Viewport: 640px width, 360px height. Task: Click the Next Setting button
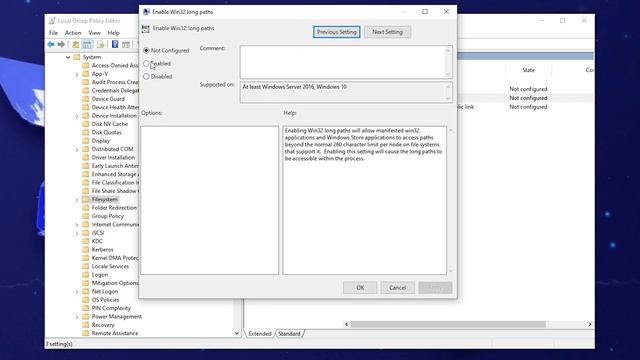click(387, 32)
